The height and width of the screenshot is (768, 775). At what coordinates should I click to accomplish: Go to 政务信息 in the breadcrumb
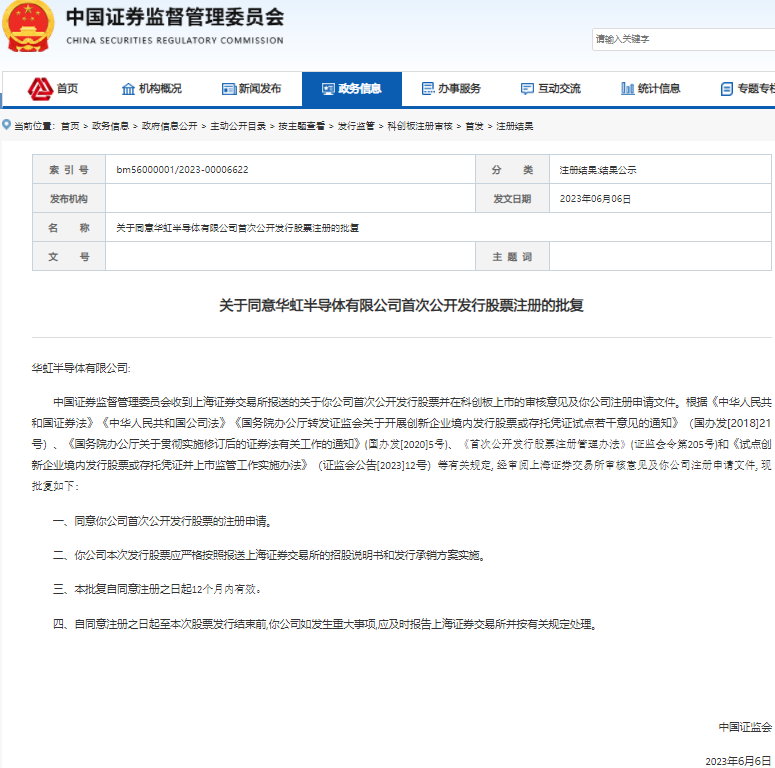click(110, 126)
